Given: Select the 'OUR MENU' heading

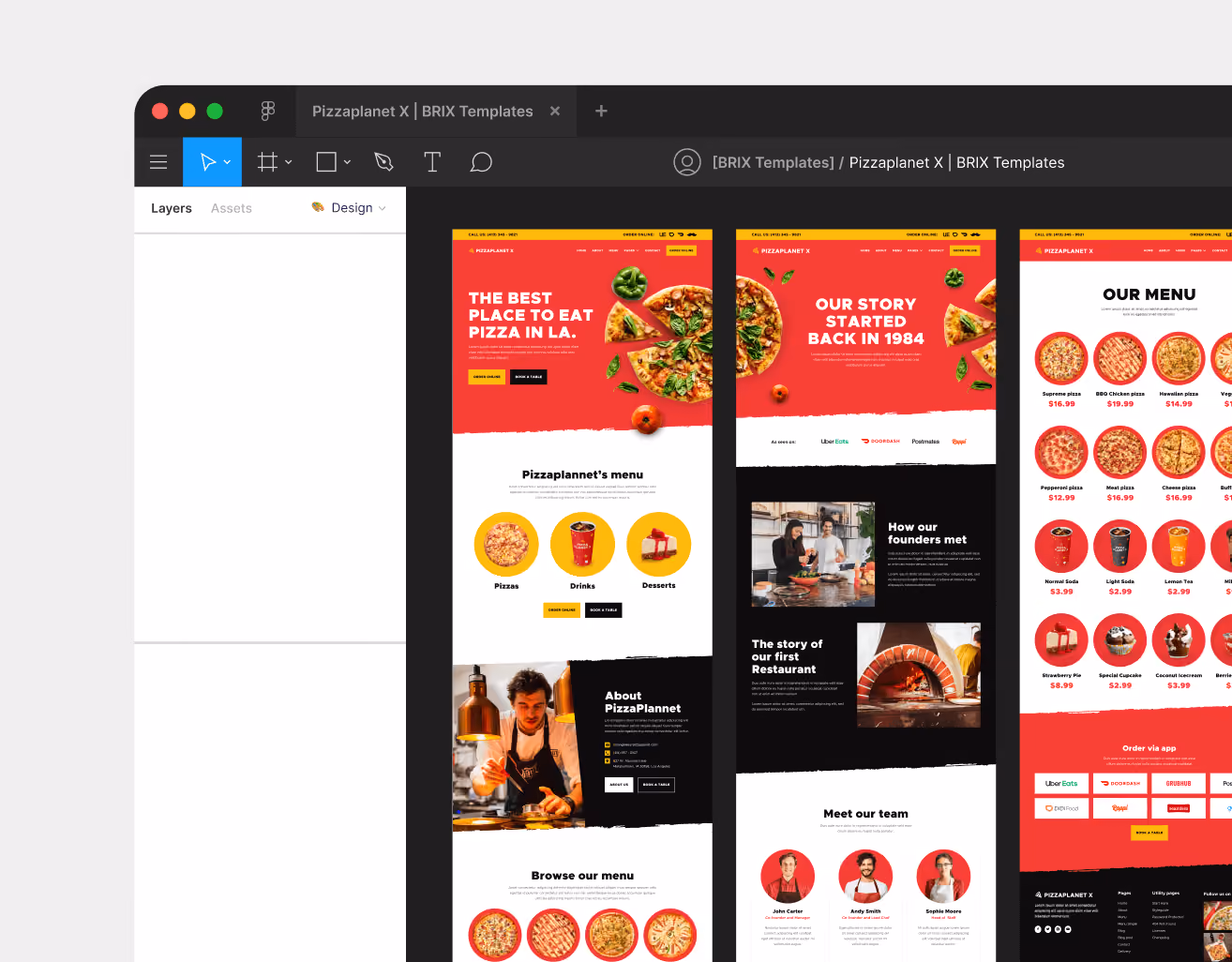Looking at the screenshot, I should pos(1149,294).
